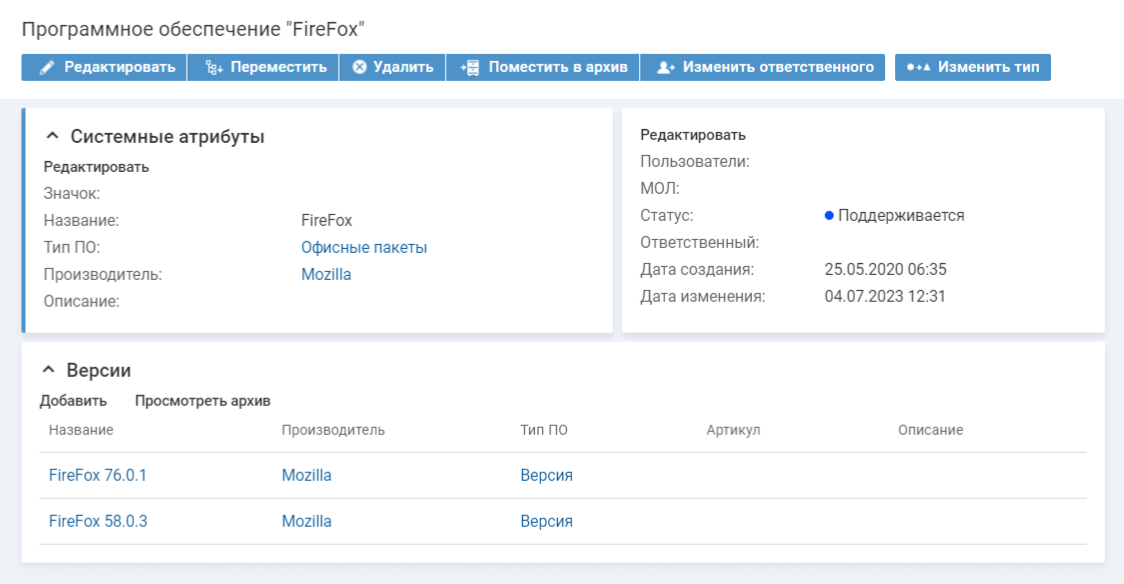Click the Статус: label
This screenshot has height=584, width=1124.
tap(667, 216)
